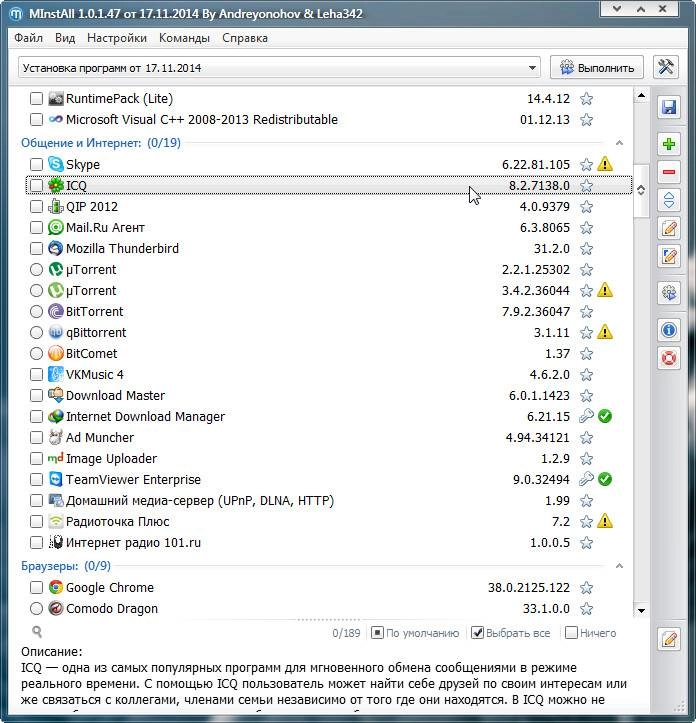Click the warning icon next to qBittorrent
Viewport: 696px width, 723px height.
click(x=605, y=332)
